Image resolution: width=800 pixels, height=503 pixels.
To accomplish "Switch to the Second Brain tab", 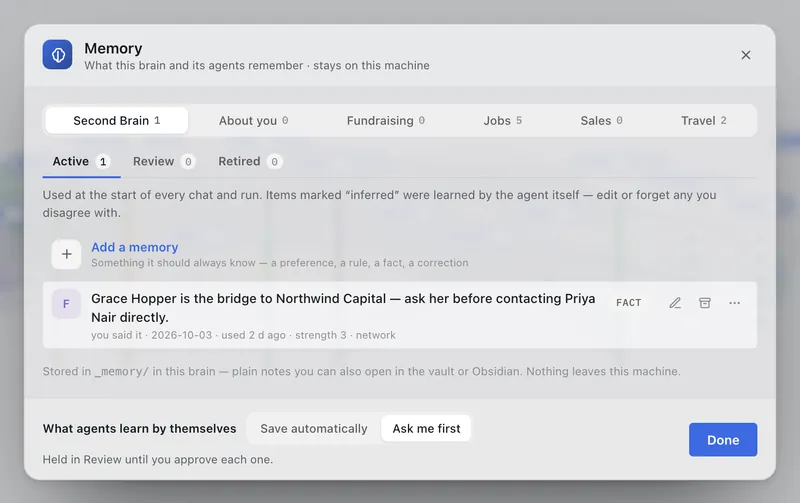I will point(117,120).
